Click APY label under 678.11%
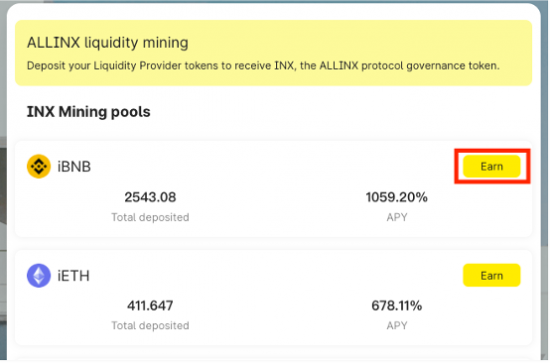 [397, 326]
